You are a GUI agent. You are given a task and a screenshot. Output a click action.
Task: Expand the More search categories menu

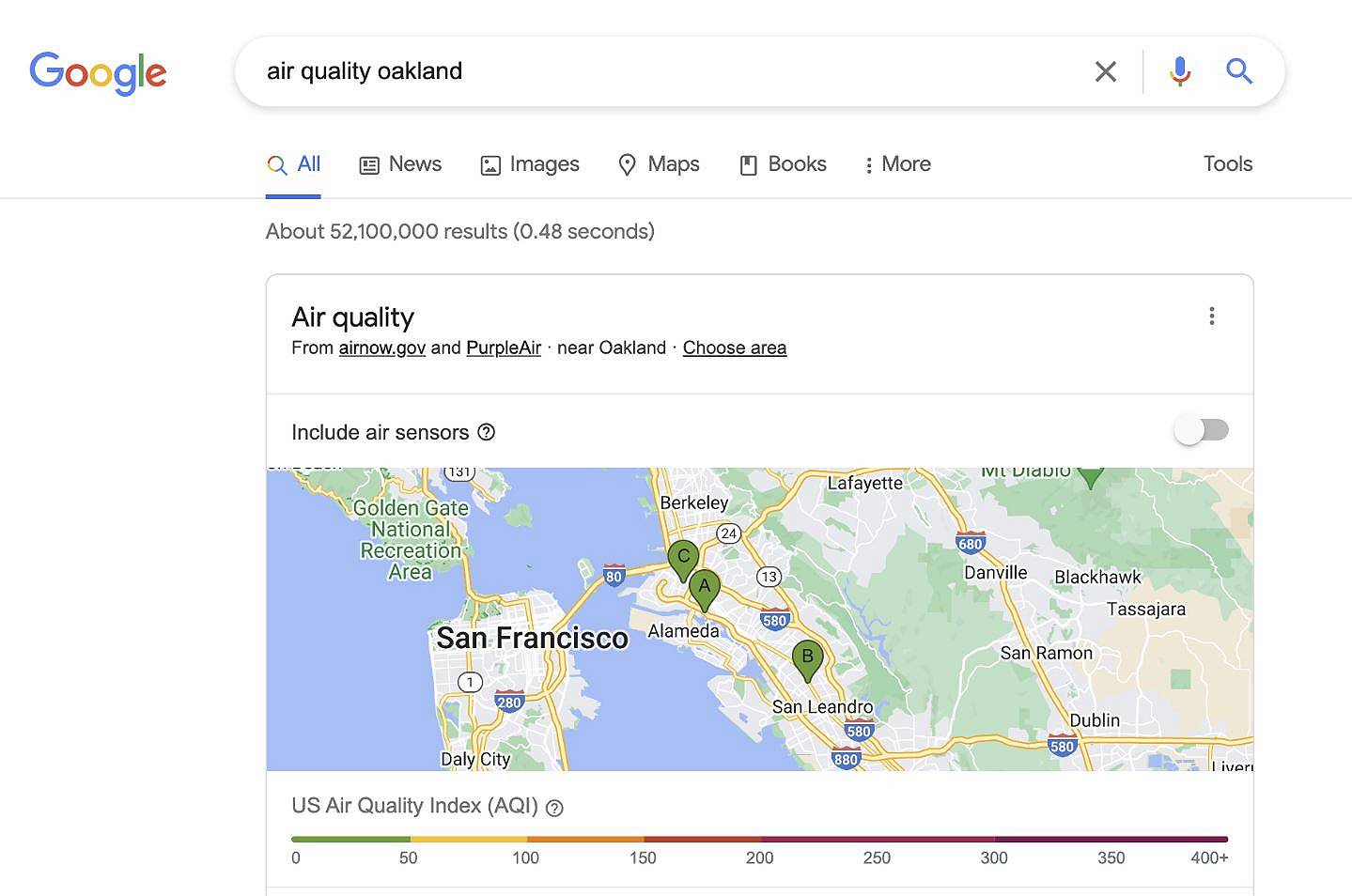[x=895, y=164]
